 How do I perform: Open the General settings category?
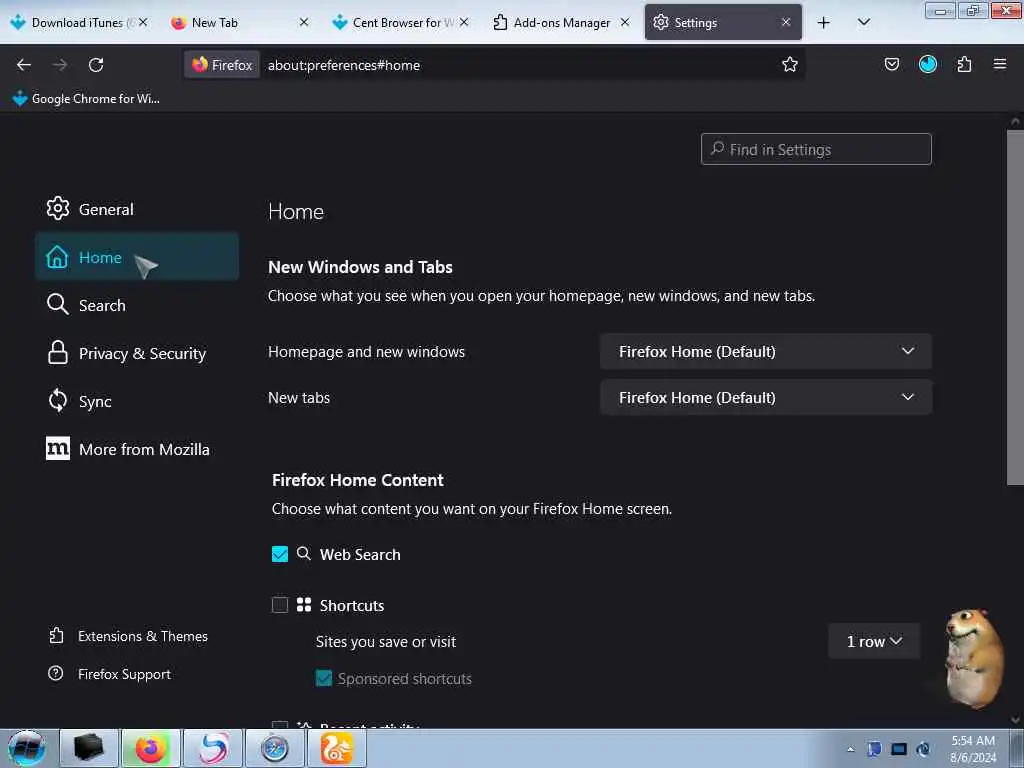coord(137,209)
